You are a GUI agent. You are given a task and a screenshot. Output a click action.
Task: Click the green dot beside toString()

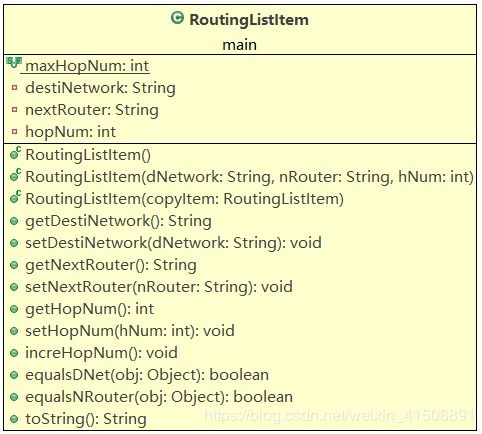(x=14, y=419)
